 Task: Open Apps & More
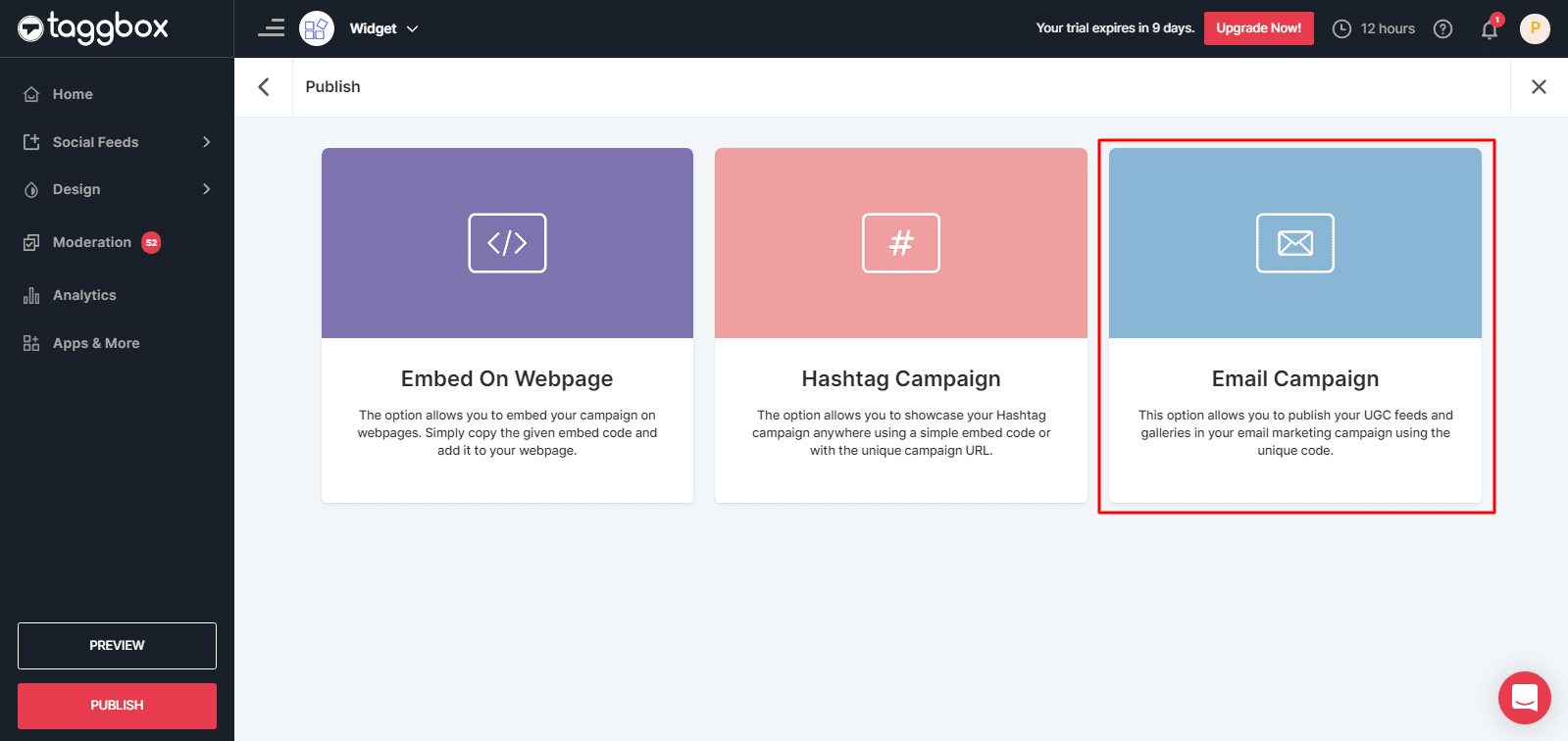[x=95, y=343]
